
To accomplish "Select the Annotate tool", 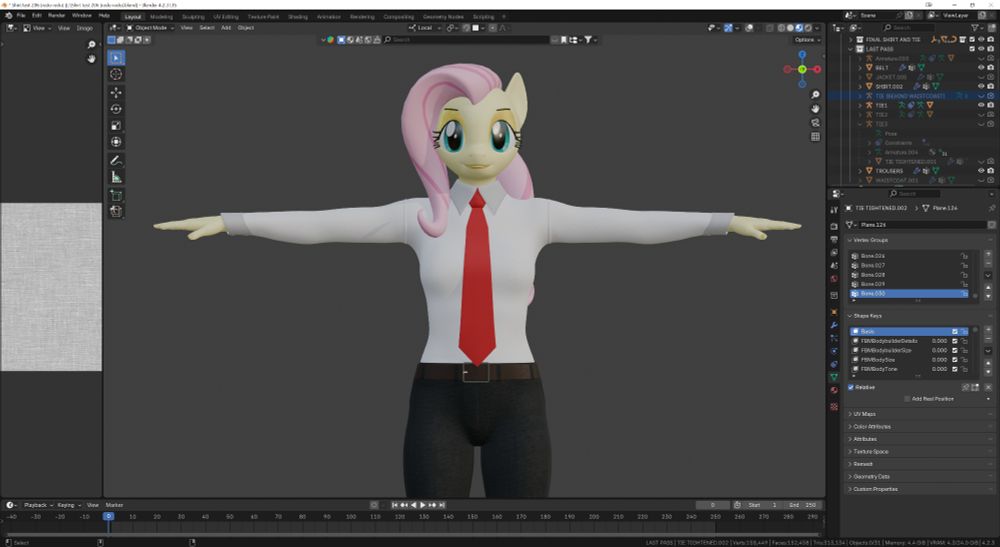I will point(116,161).
